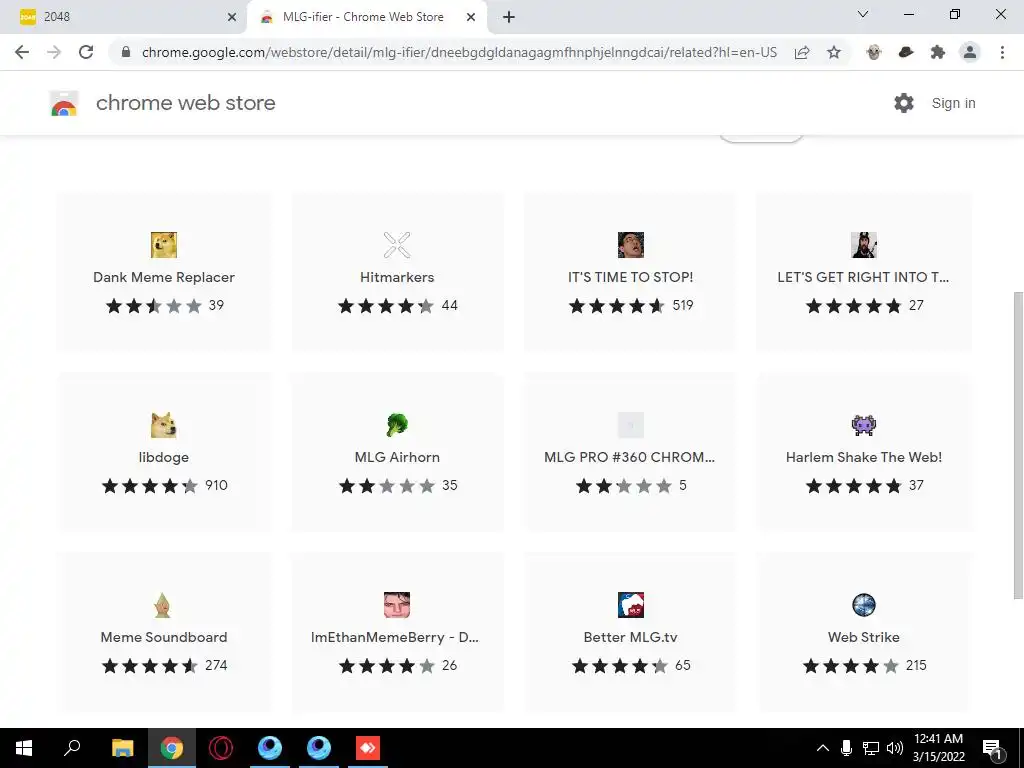The height and width of the screenshot is (768, 1024).
Task: Reload the current page
Action: (86, 52)
